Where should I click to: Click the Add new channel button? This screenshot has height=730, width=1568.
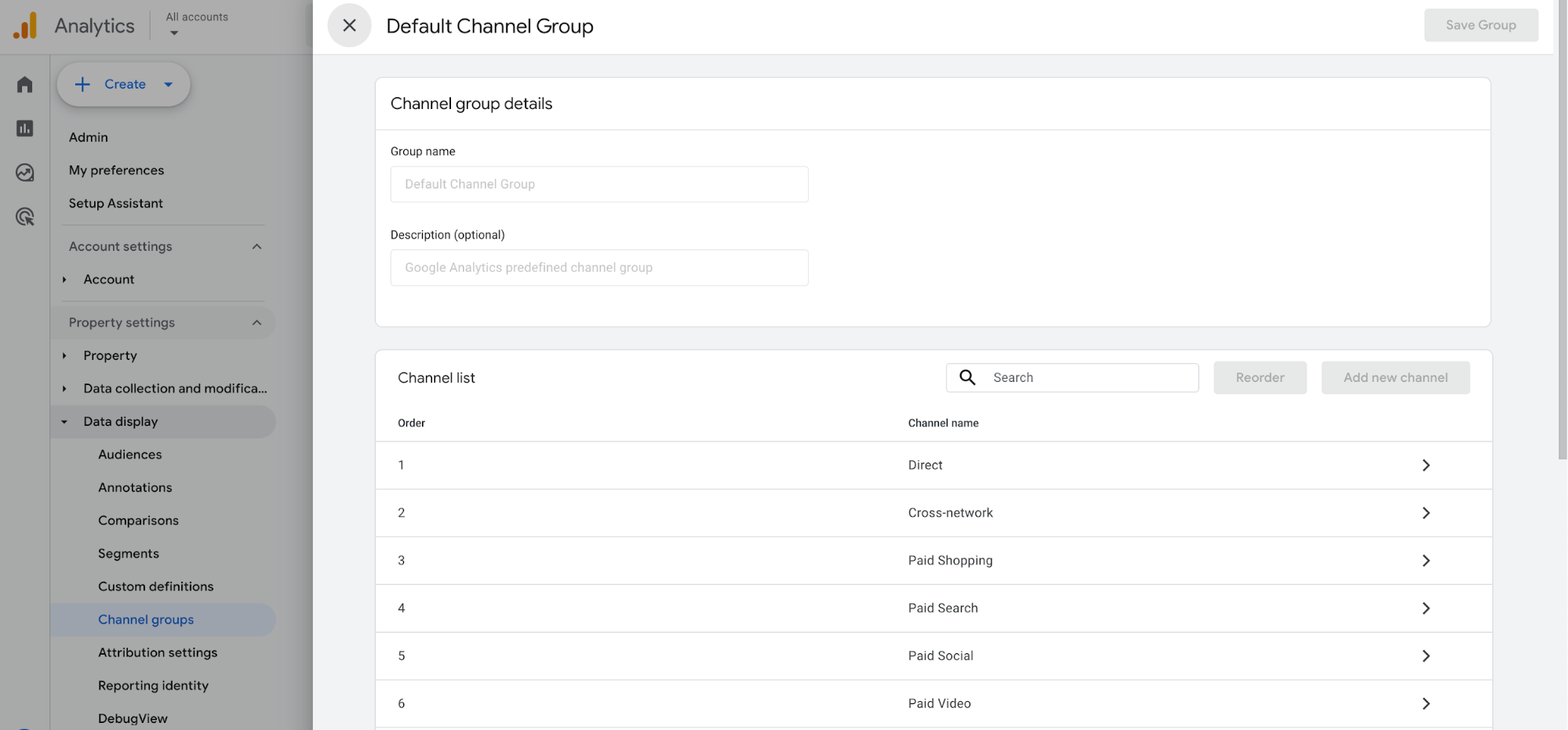coord(1395,378)
